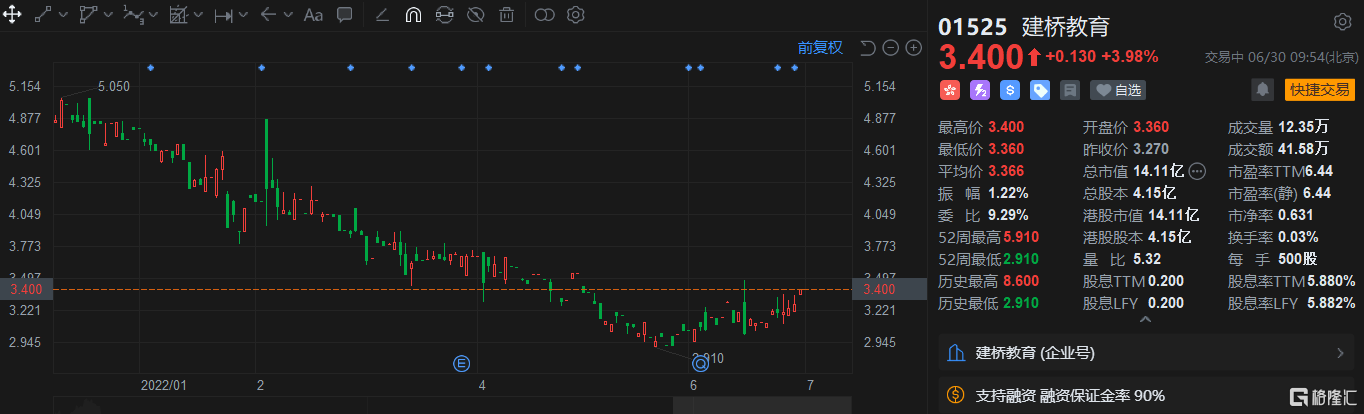Toggle hide all drawings eye icon
Screen dimensions: 1364x414
point(476,15)
